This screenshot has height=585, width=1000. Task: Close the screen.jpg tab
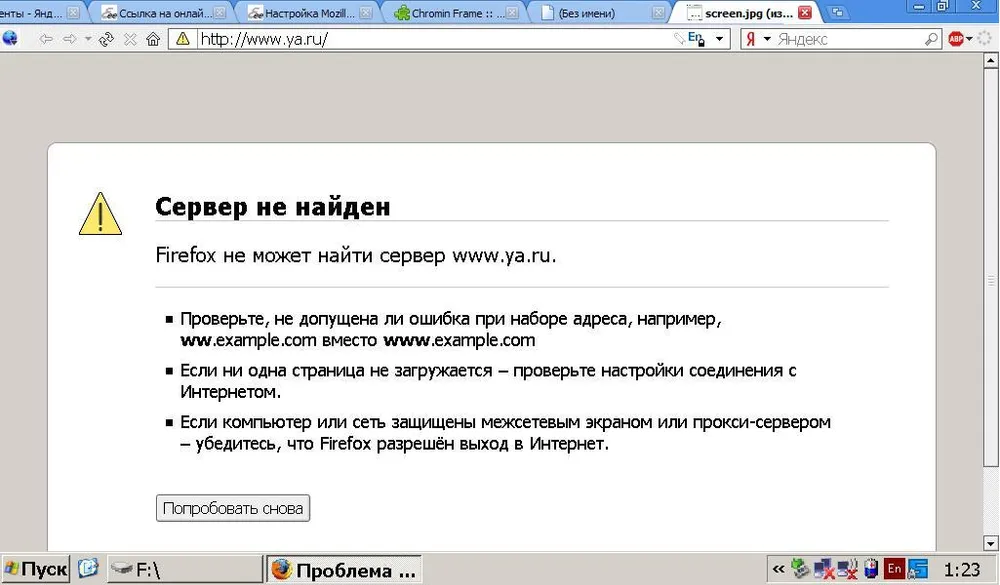point(805,12)
